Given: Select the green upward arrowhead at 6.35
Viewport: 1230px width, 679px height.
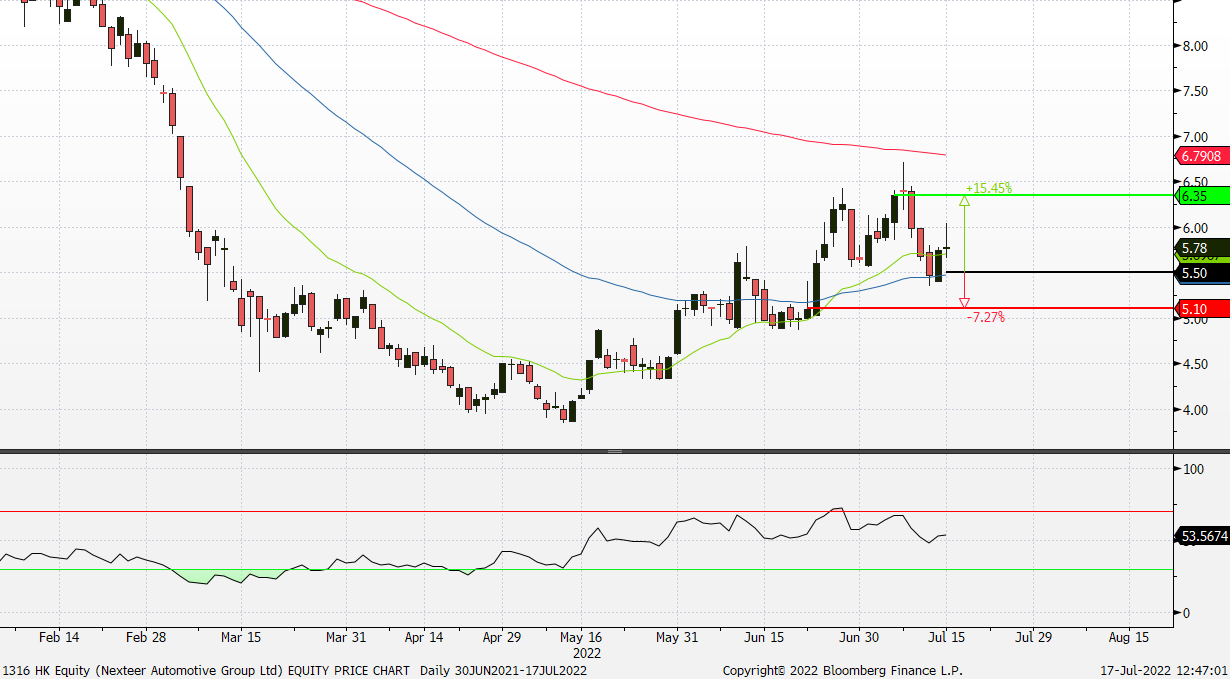Looking at the screenshot, I should tap(964, 200).
